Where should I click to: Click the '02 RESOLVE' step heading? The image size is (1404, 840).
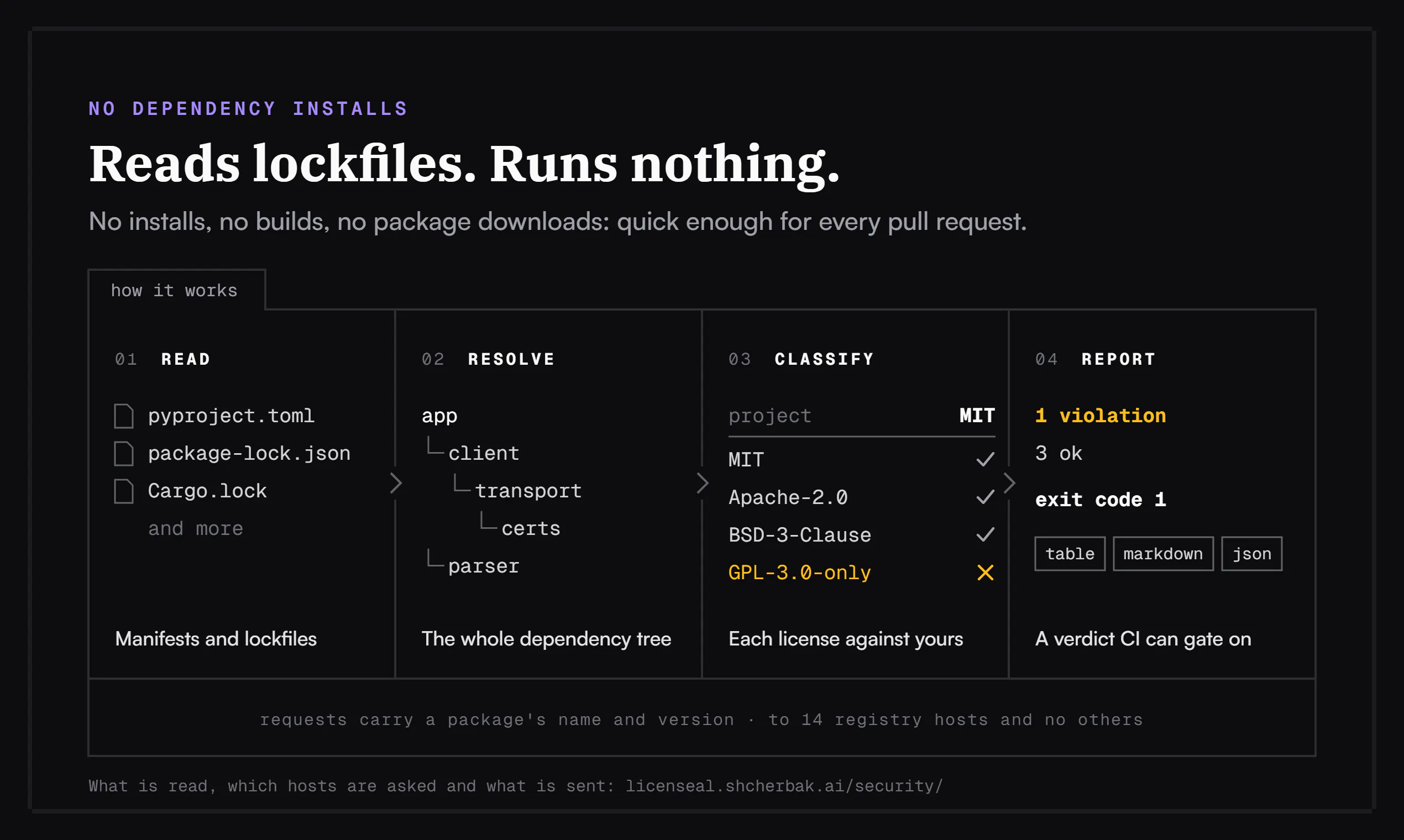pyautogui.click(x=488, y=359)
